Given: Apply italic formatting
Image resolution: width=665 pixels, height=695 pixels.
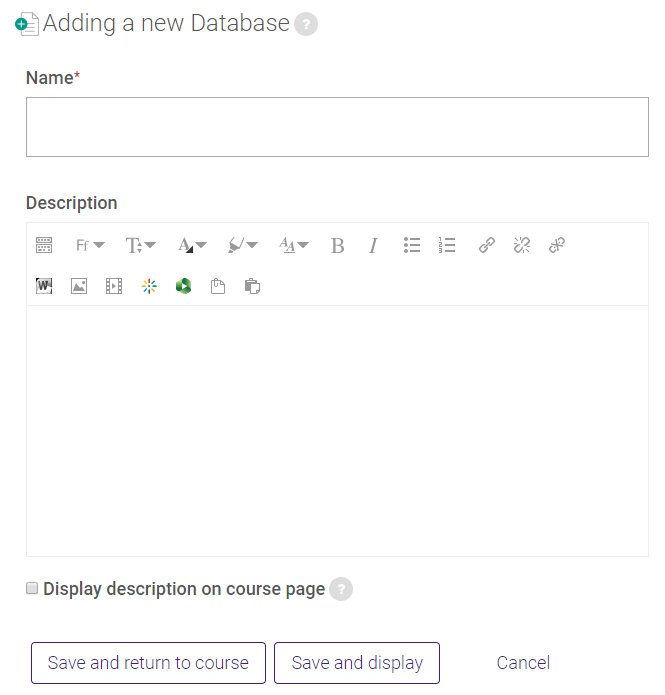Looking at the screenshot, I should pos(373,245).
